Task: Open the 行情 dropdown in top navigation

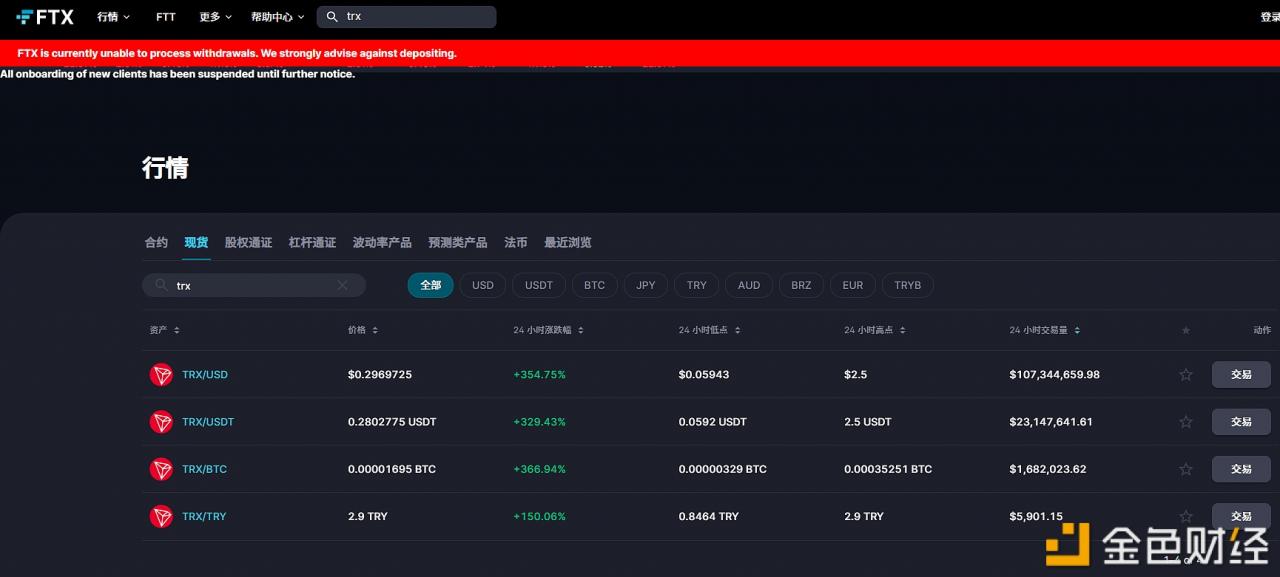Action: tap(113, 17)
